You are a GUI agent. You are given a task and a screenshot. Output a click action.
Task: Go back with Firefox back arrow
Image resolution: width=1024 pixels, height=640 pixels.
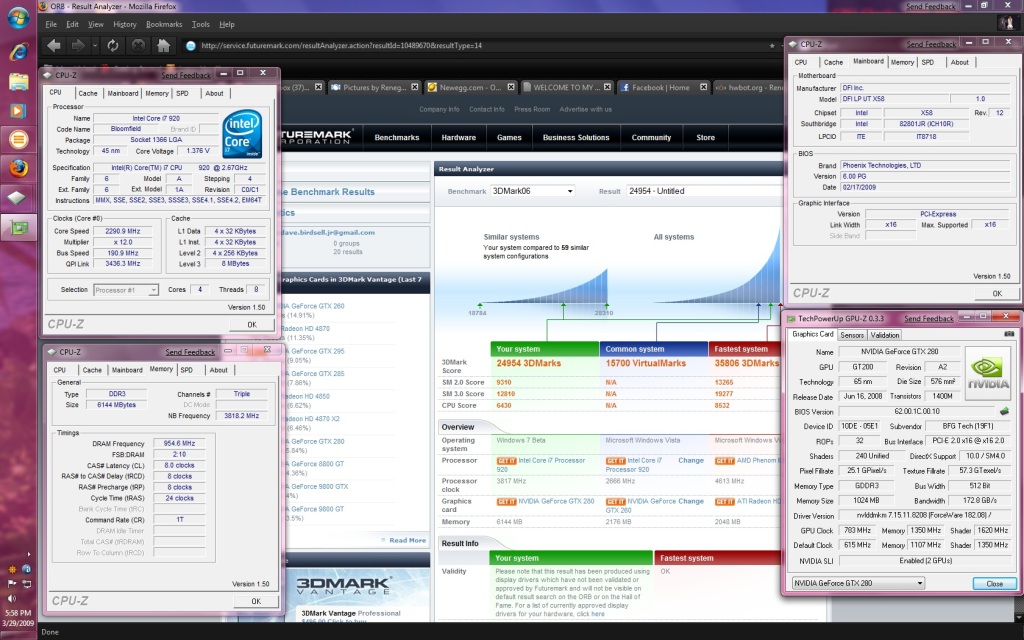[54, 46]
